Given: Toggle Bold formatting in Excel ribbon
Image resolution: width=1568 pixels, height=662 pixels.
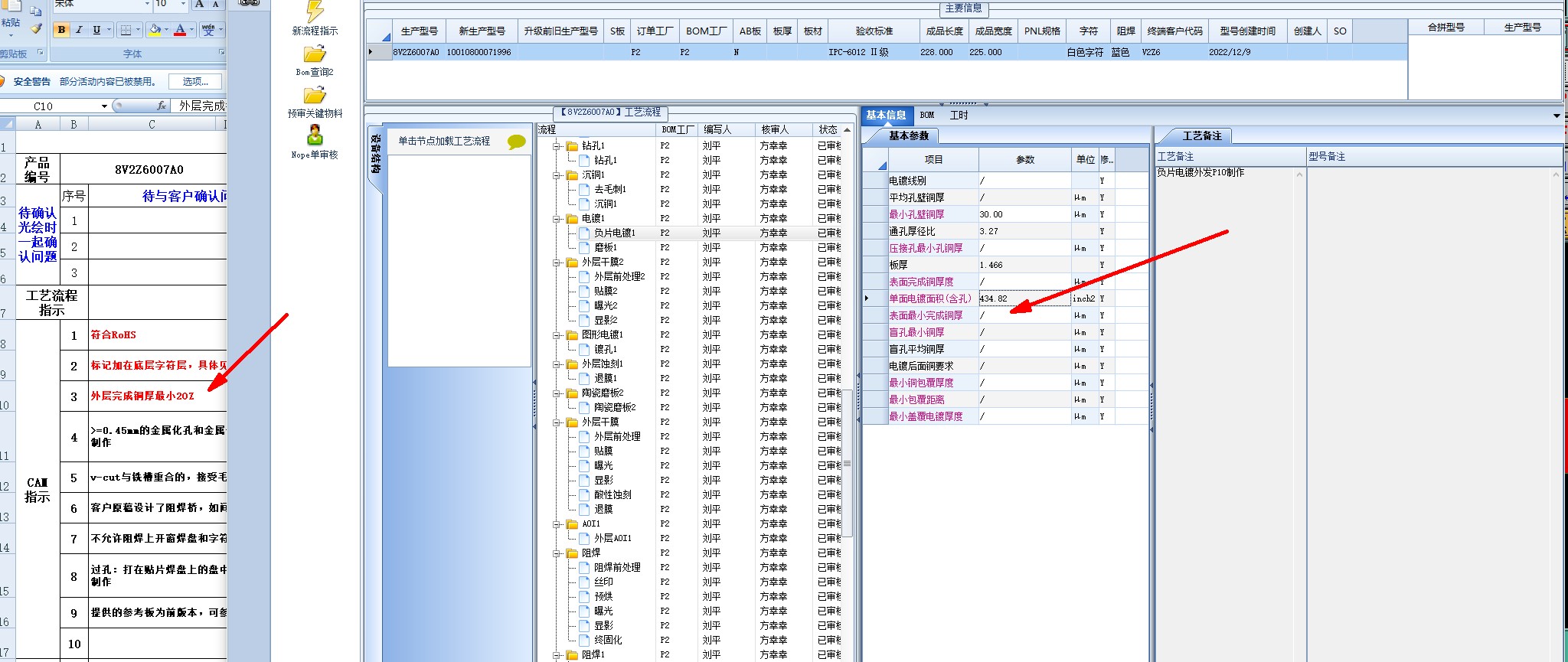Looking at the screenshot, I should (x=62, y=30).
